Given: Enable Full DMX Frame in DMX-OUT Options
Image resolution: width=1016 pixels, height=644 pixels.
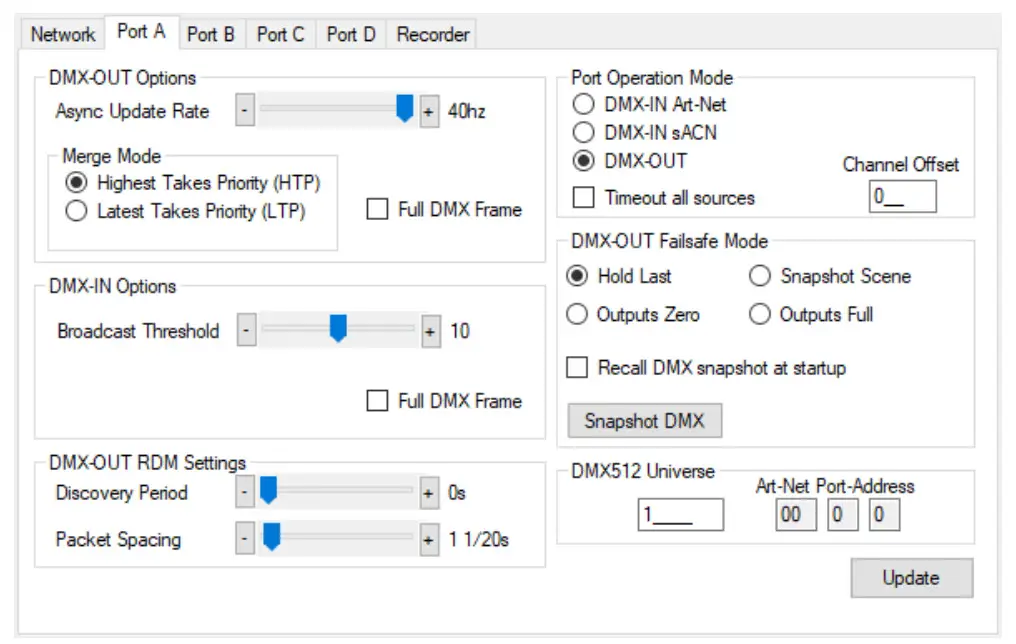Looking at the screenshot, I should (x=377, y=209).
